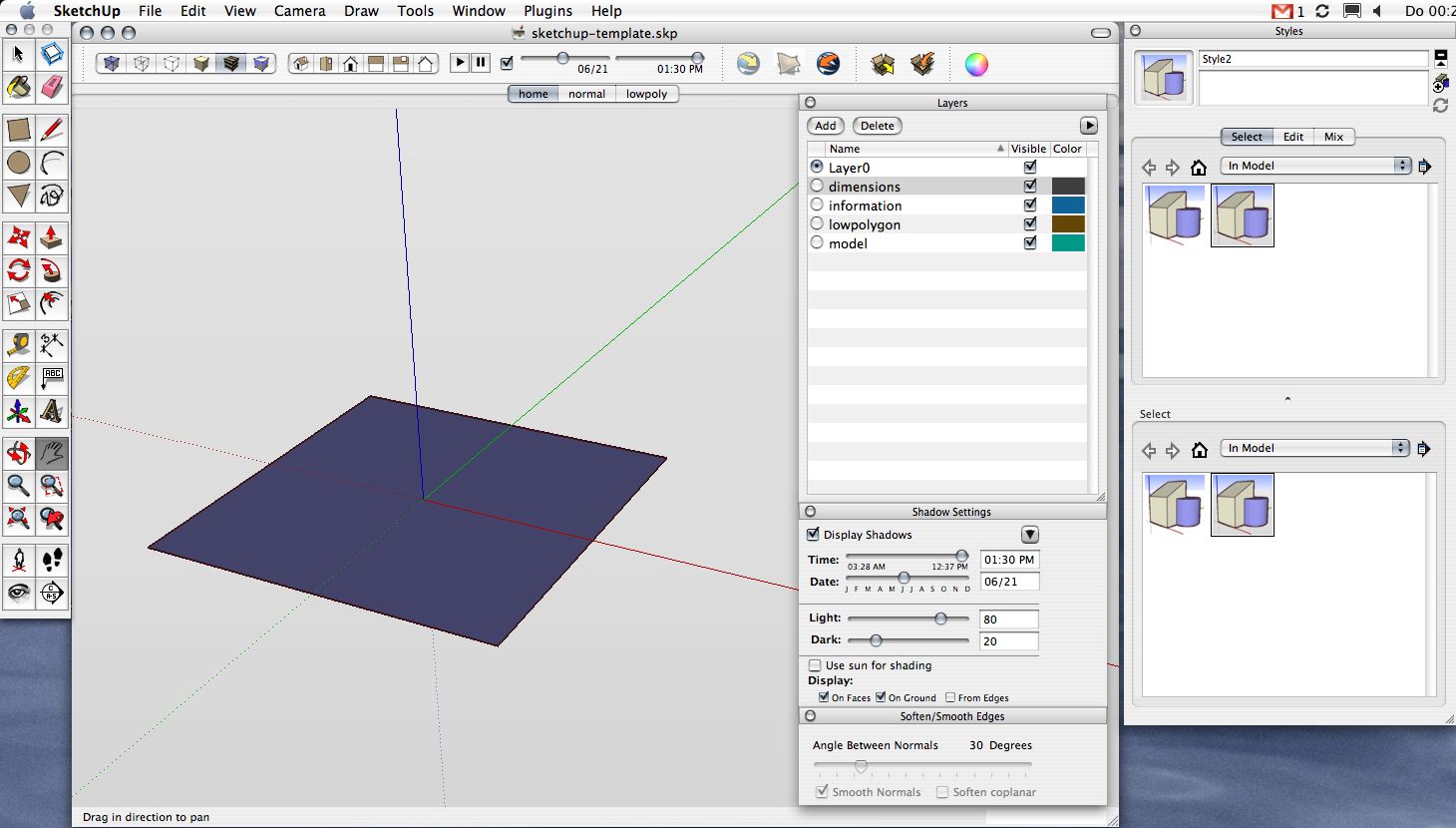The height and width of the screenshot is (828, 1456).
Task: Switch to the lowpoly scene tab
Action: [646, 94]
